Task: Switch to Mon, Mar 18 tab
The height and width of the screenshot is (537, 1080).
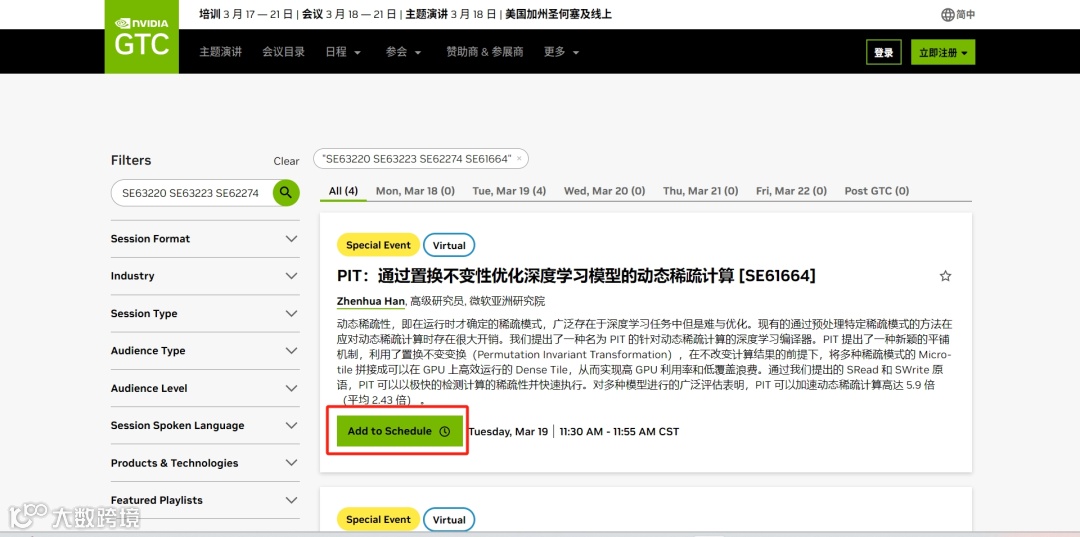Action: tap(415, 191)
